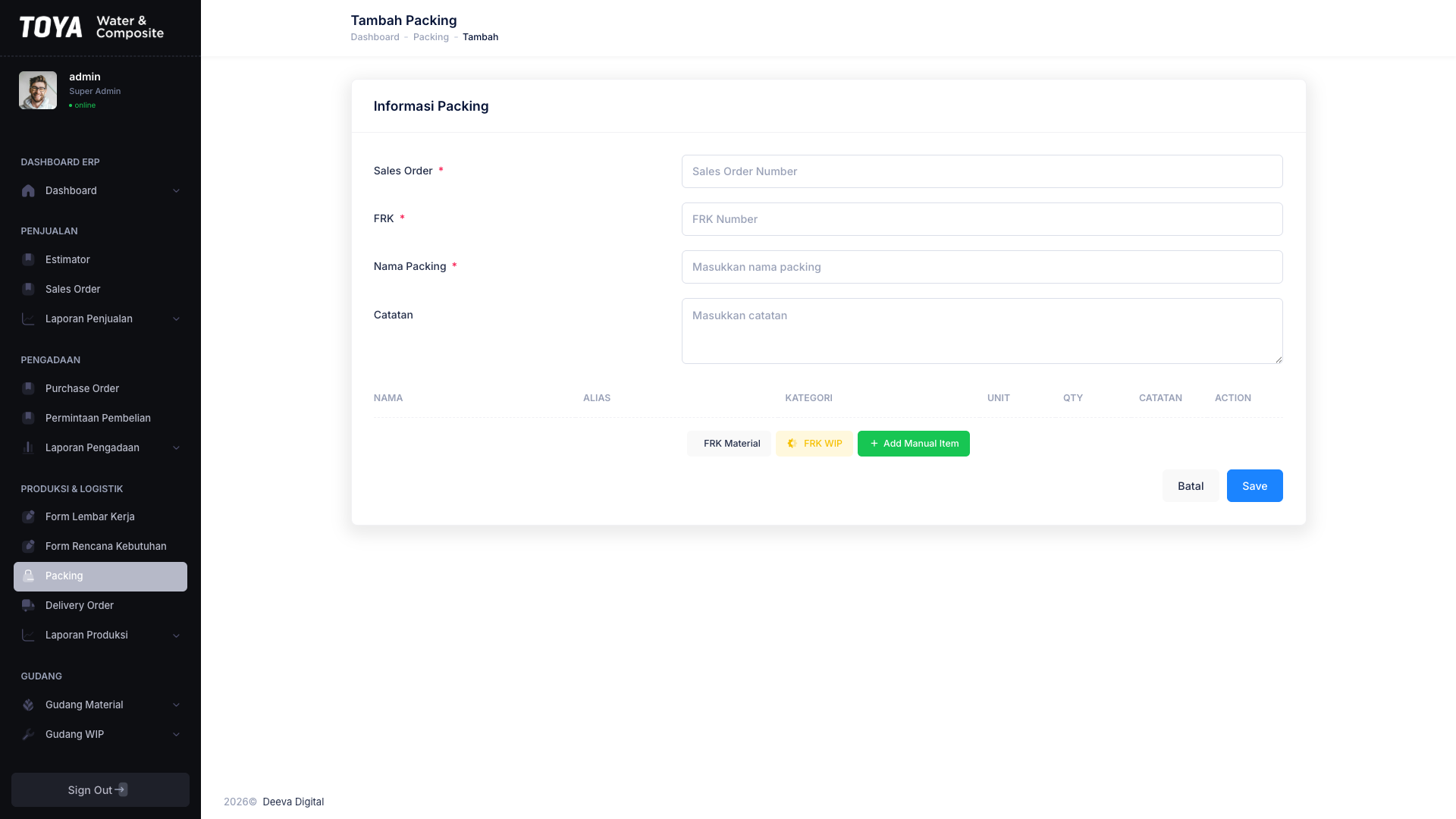Expand the Laporan Penjualan chevron
Screen dimensions: 1456x819
[x=176, y=319]
